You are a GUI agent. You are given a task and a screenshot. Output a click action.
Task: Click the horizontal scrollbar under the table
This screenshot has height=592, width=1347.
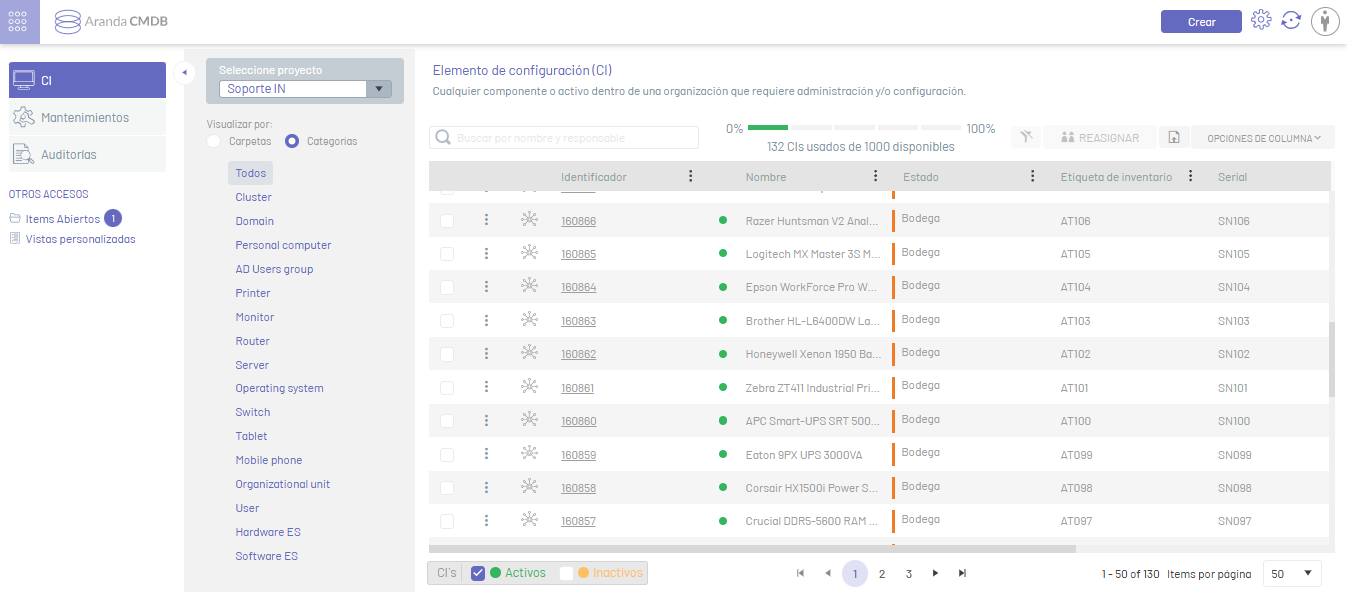[750, 548]
